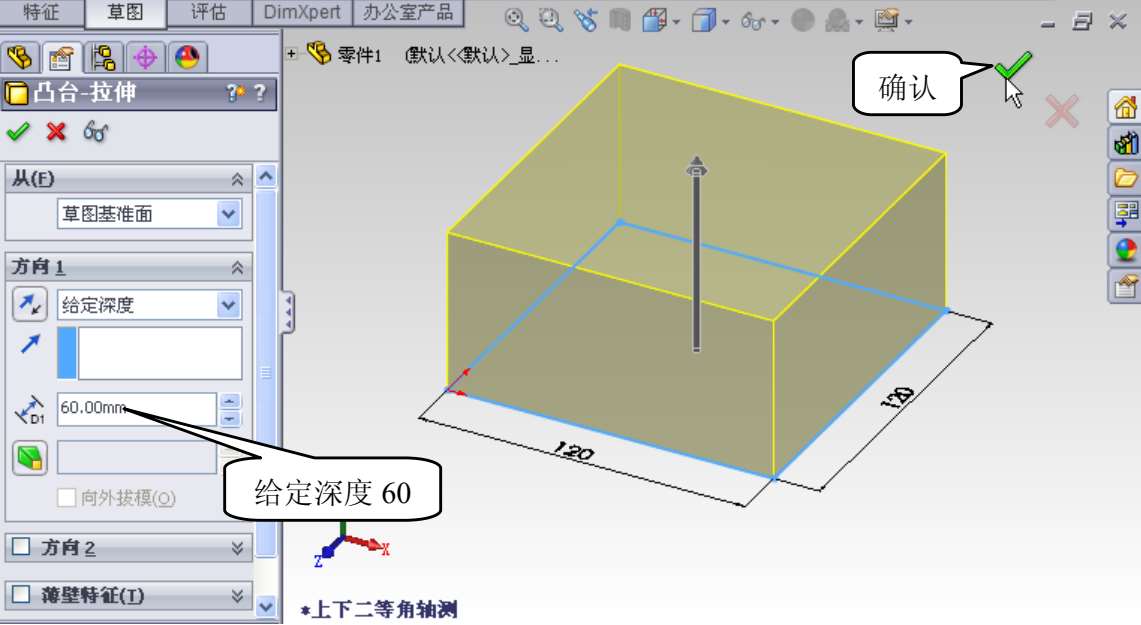Open the appearance color ball in the right task pane

1126,250
